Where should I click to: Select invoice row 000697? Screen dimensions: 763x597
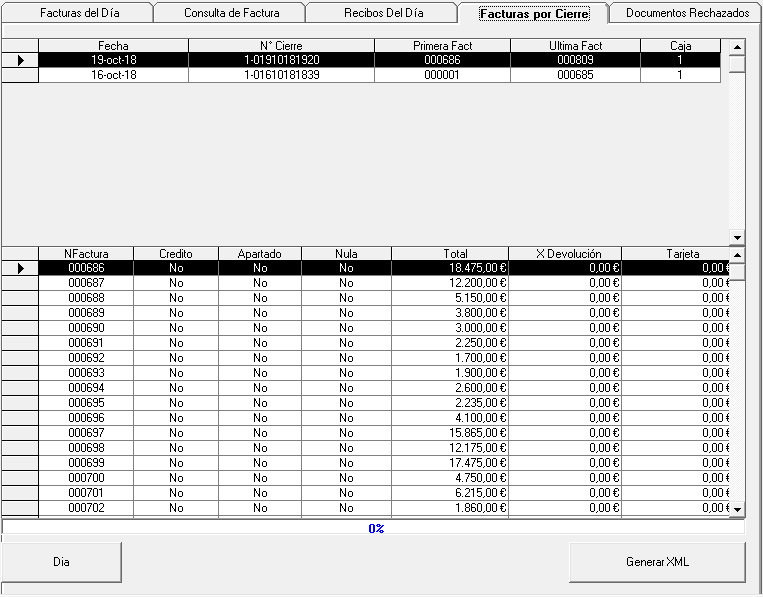(86, 432)
